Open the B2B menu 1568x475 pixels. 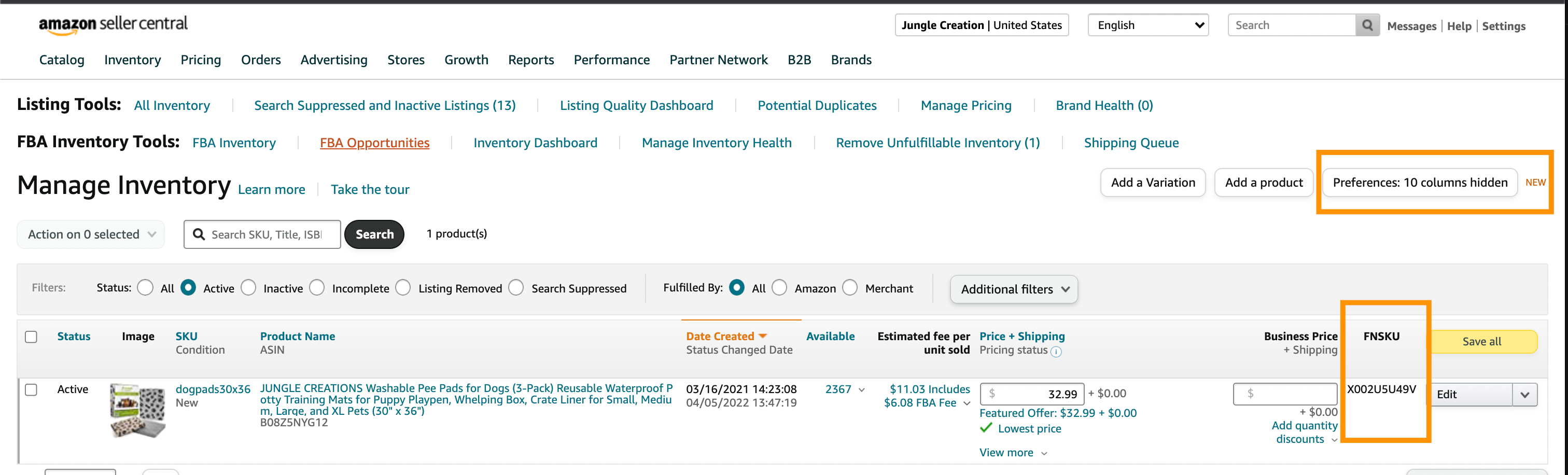(799, 60)
